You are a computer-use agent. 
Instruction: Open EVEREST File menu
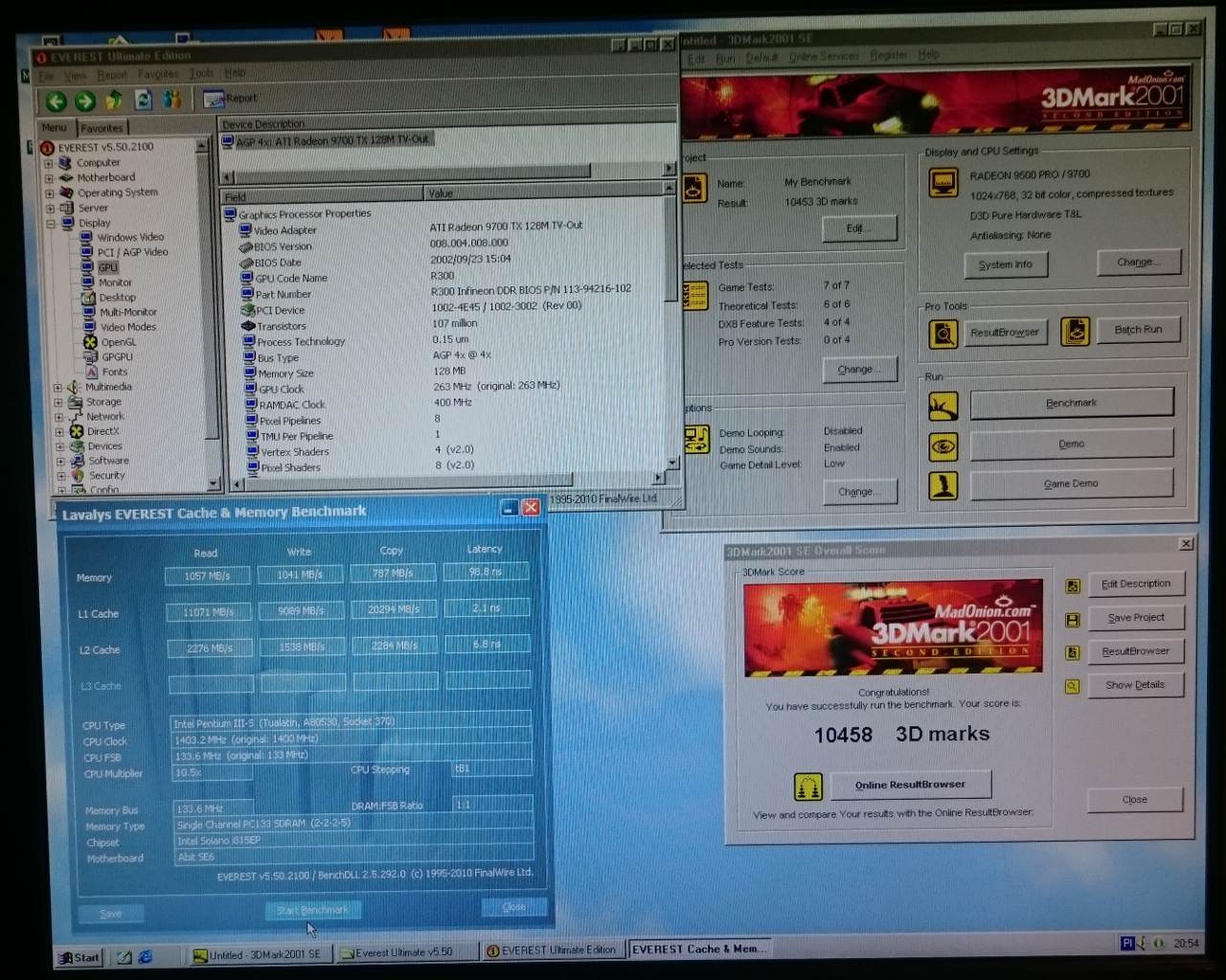(x=46, y=76)
